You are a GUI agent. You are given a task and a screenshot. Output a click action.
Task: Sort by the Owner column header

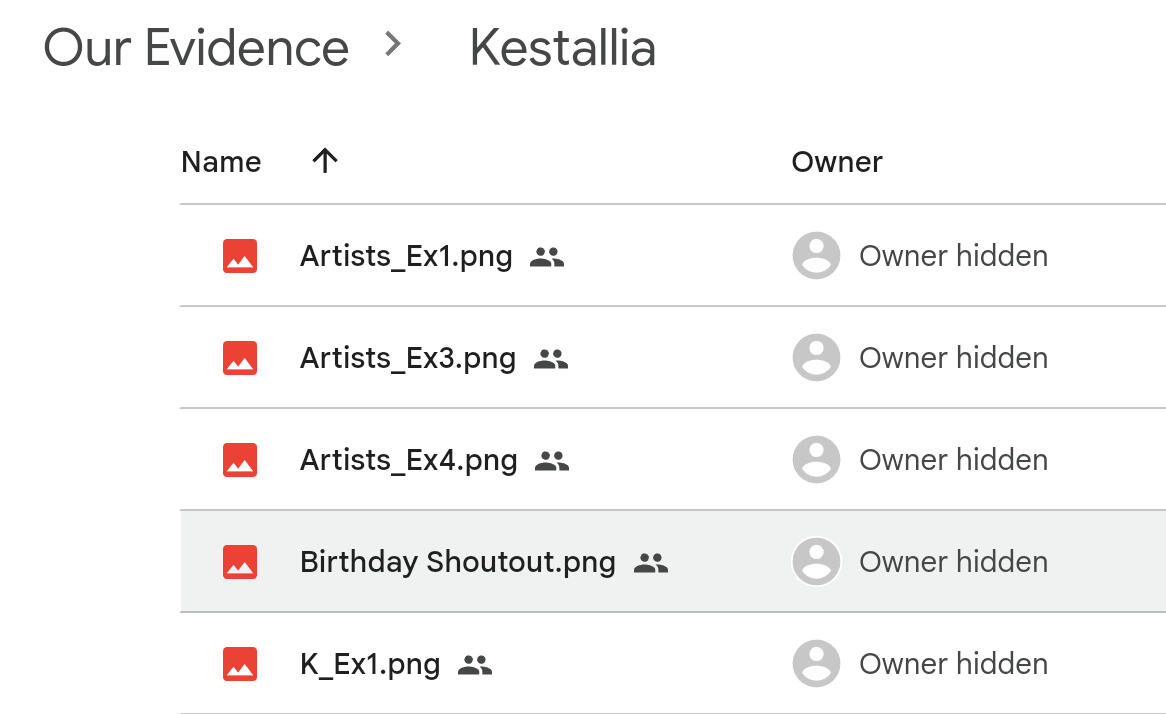click(836, 162)
